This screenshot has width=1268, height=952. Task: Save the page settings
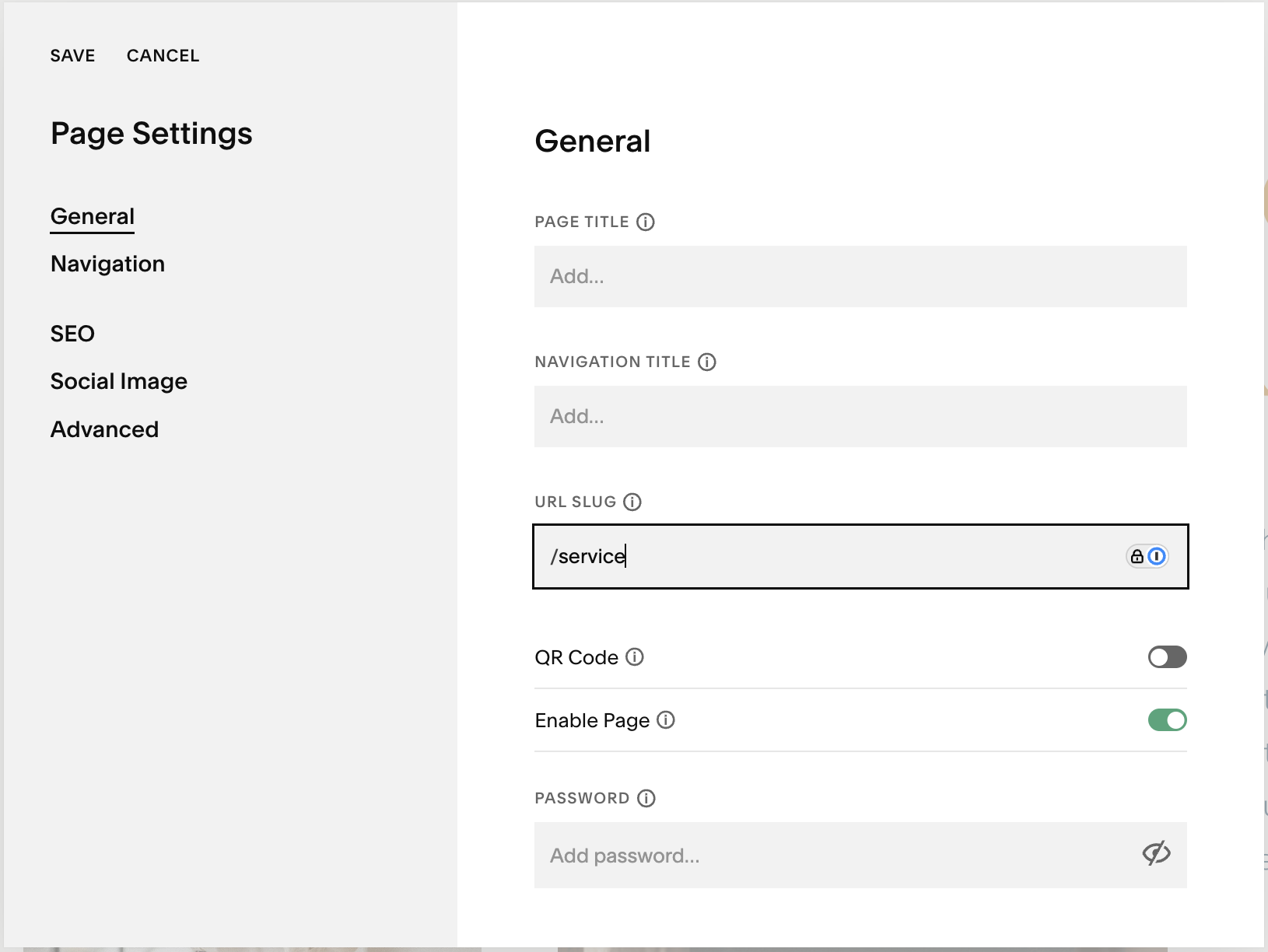point(73,56)
